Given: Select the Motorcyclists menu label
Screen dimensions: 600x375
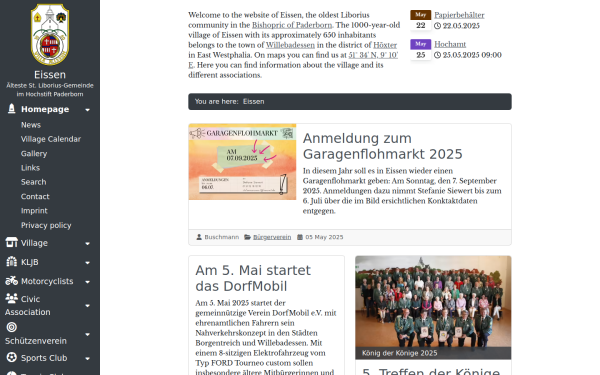Looking at the screenshot, I should click(47, 281).
